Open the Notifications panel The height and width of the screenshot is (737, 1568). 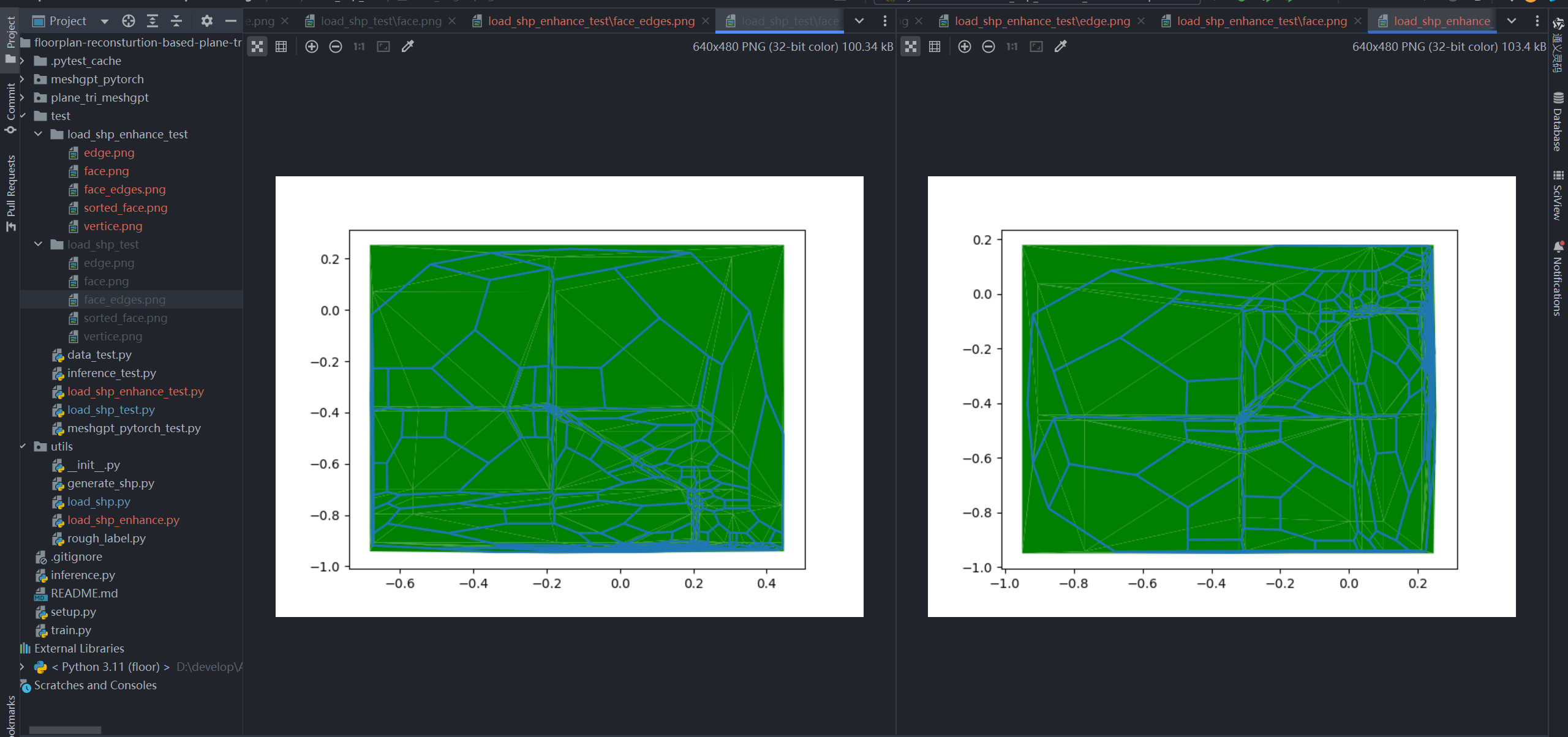point(1558,278)
